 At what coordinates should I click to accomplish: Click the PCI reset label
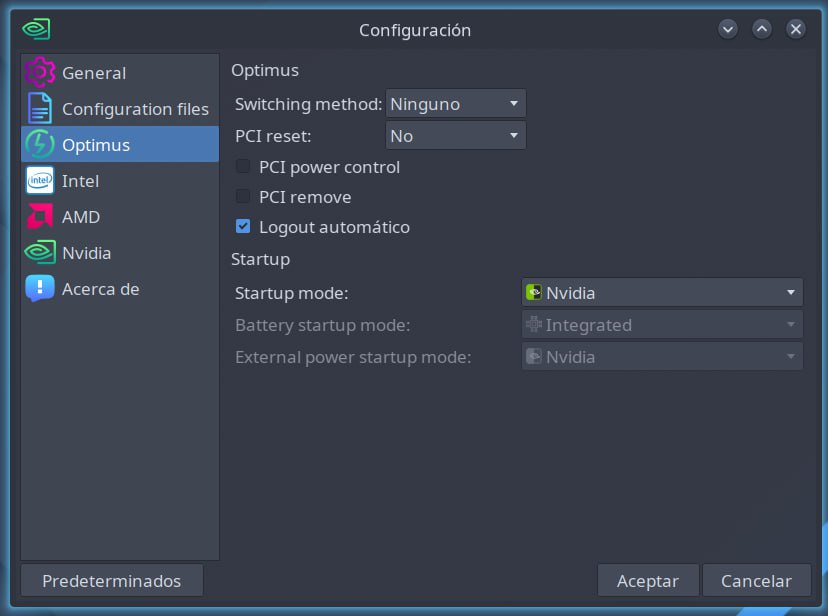pos(273,136)
